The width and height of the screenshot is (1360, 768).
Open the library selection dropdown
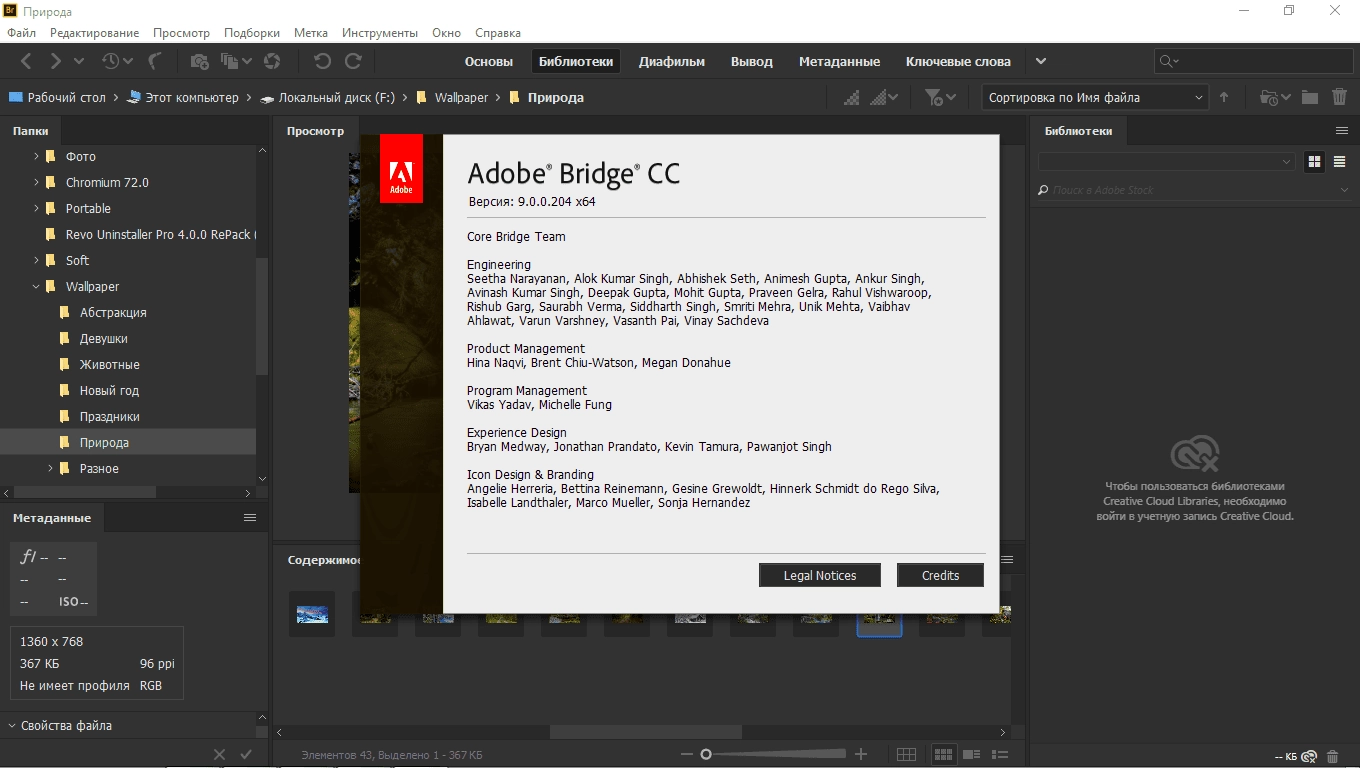tap(1167, 161)
